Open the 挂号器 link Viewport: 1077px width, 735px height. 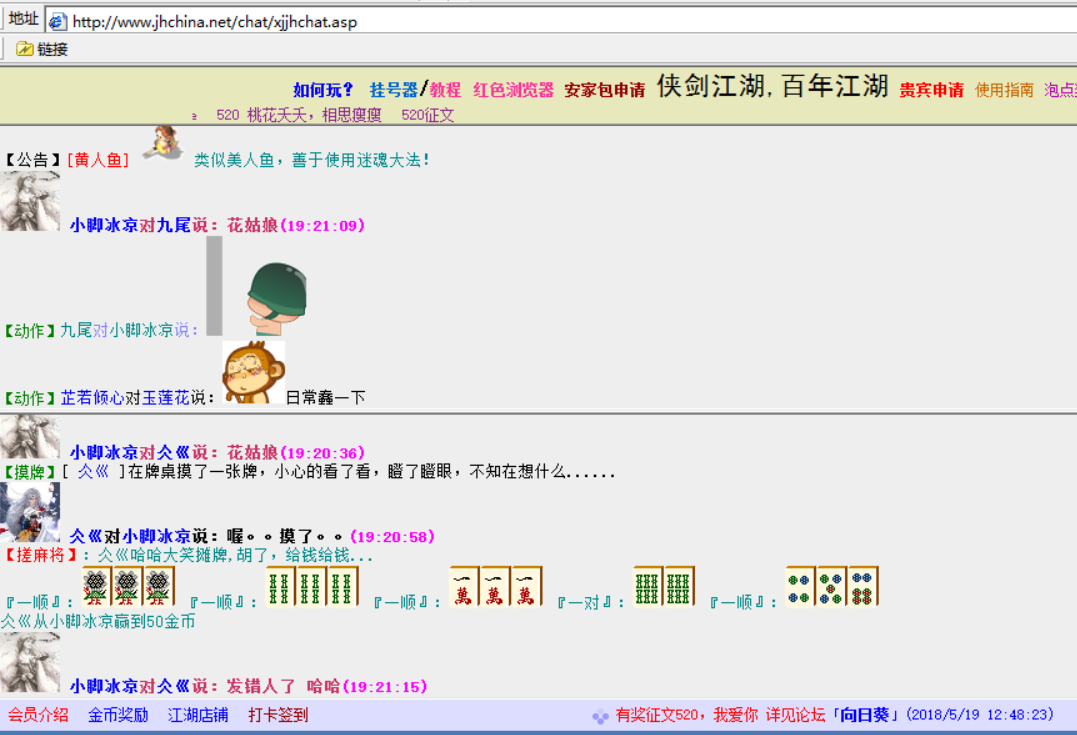click(x=394, y=90)
